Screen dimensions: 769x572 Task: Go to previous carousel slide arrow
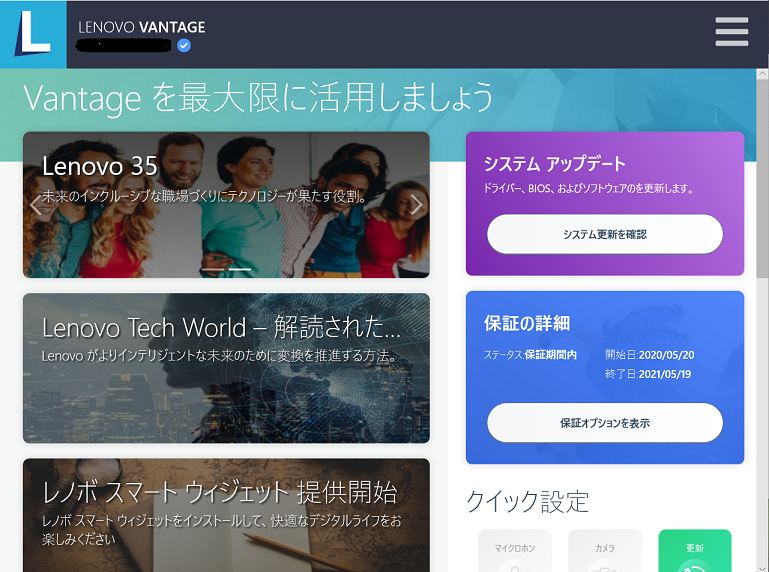[35, 205]
